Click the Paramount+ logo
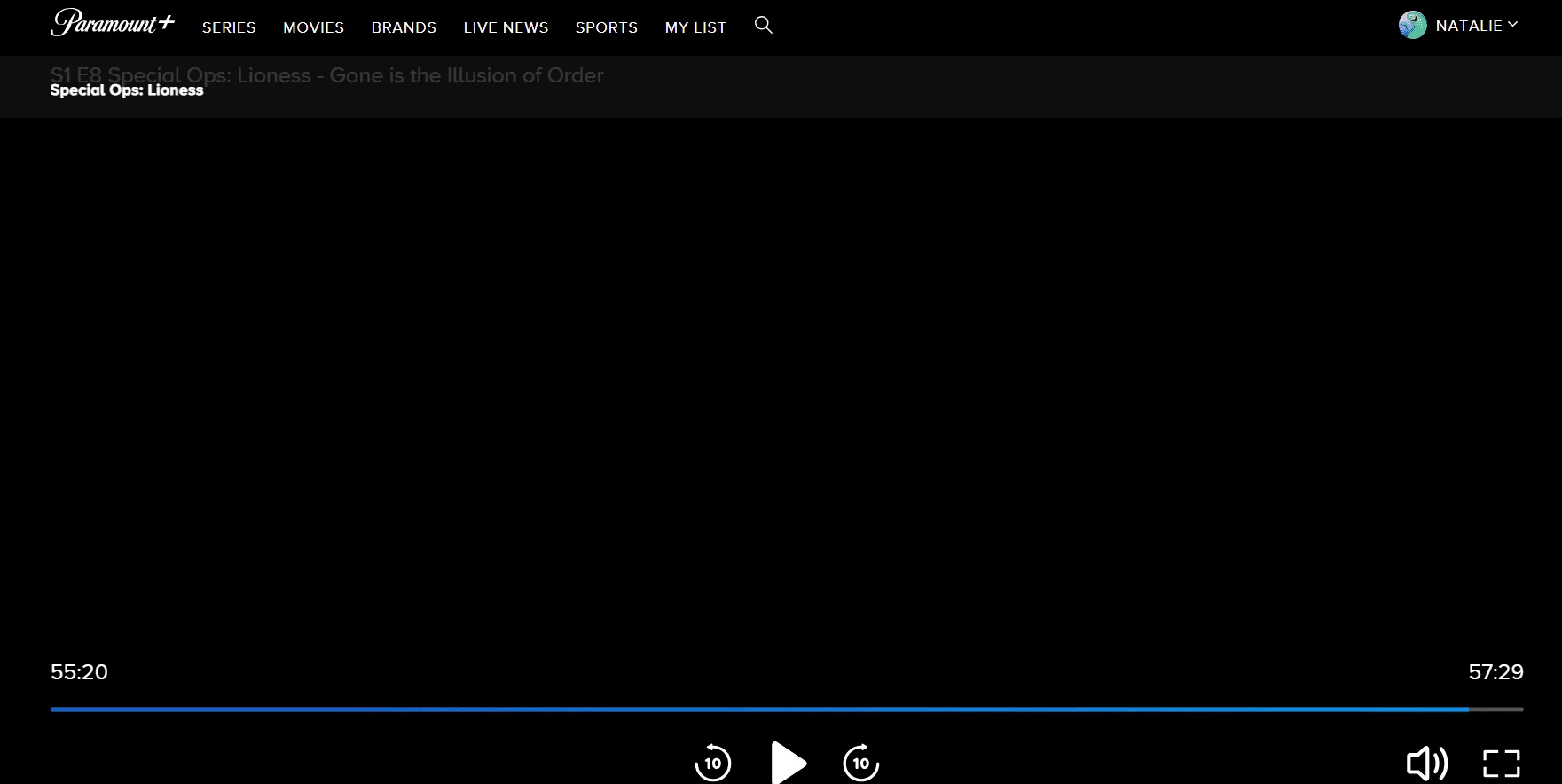This screenshot has height=784, width=1562. [113, 23]
